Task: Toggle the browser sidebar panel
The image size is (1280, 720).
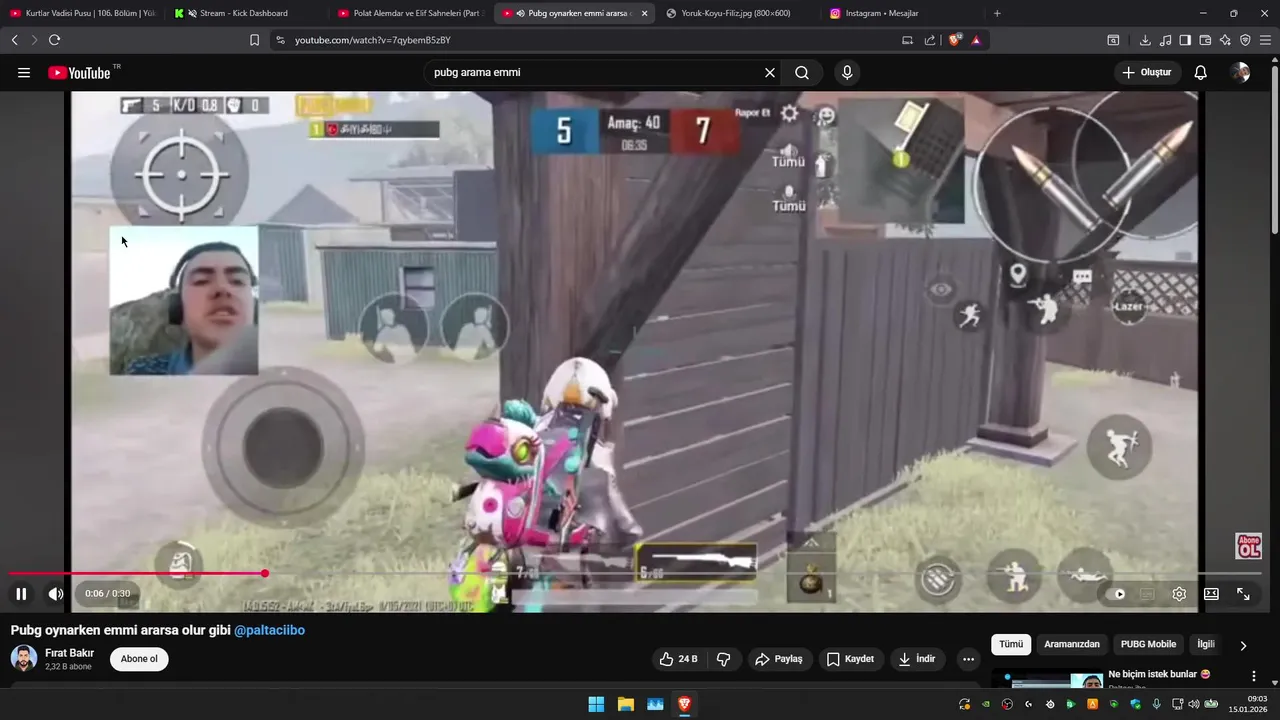Action: tap(1185, 40)
